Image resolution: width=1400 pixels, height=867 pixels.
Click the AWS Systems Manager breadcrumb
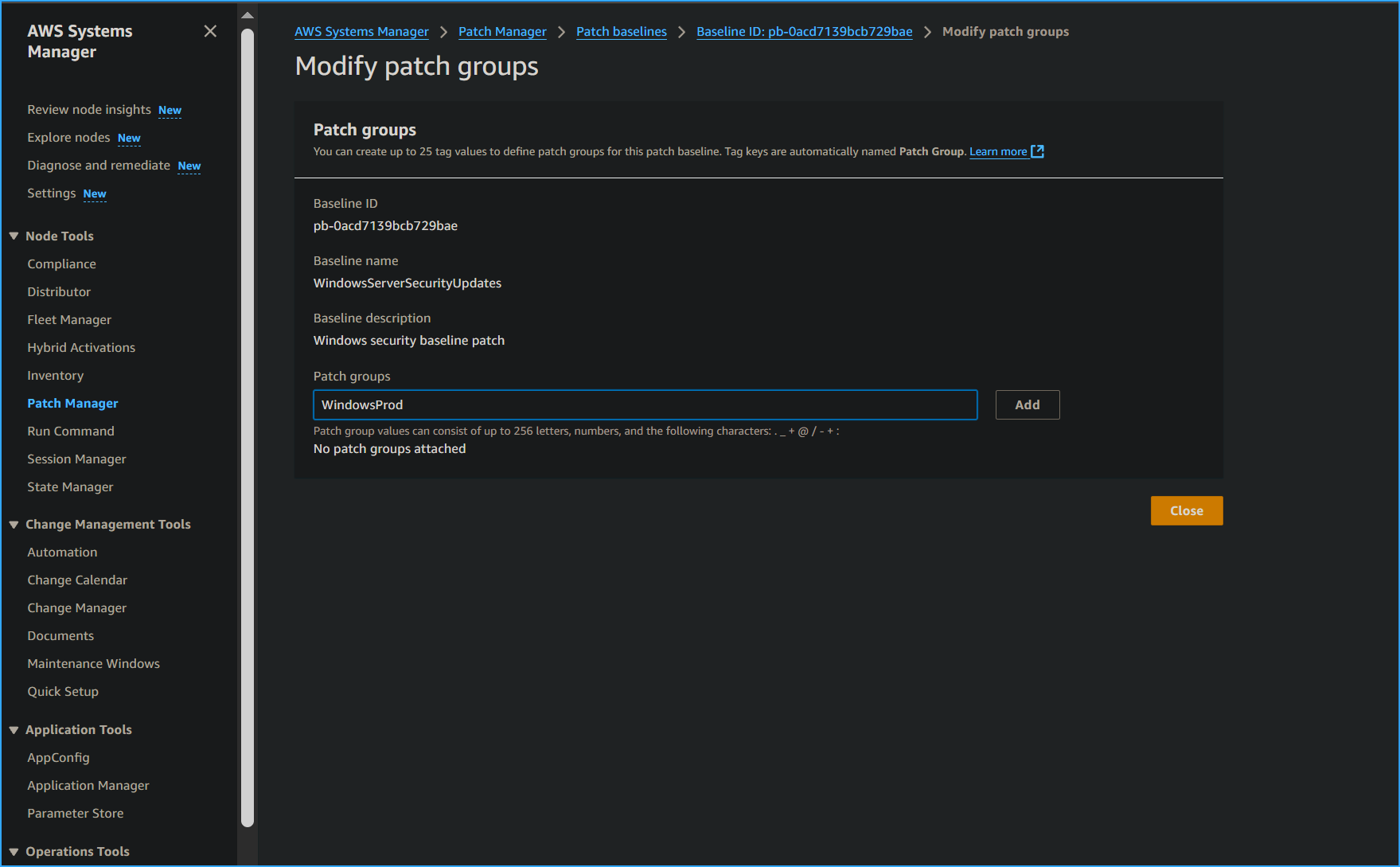[361, 31]
